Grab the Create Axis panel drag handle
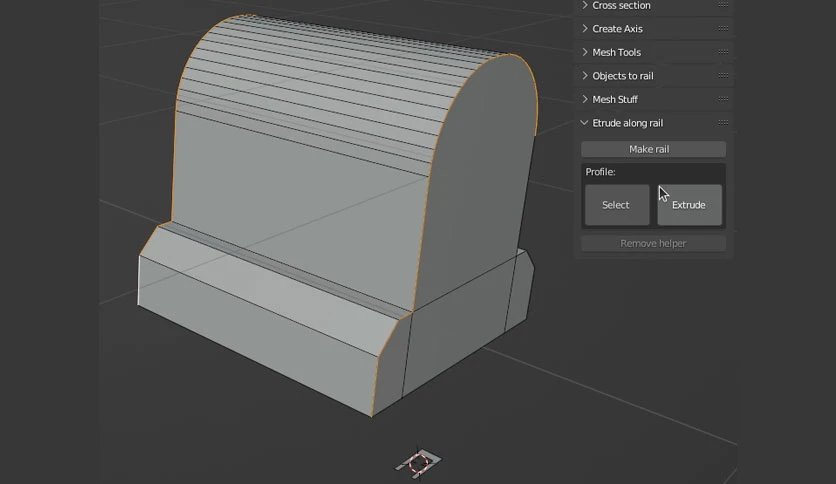 click(723, 28)
